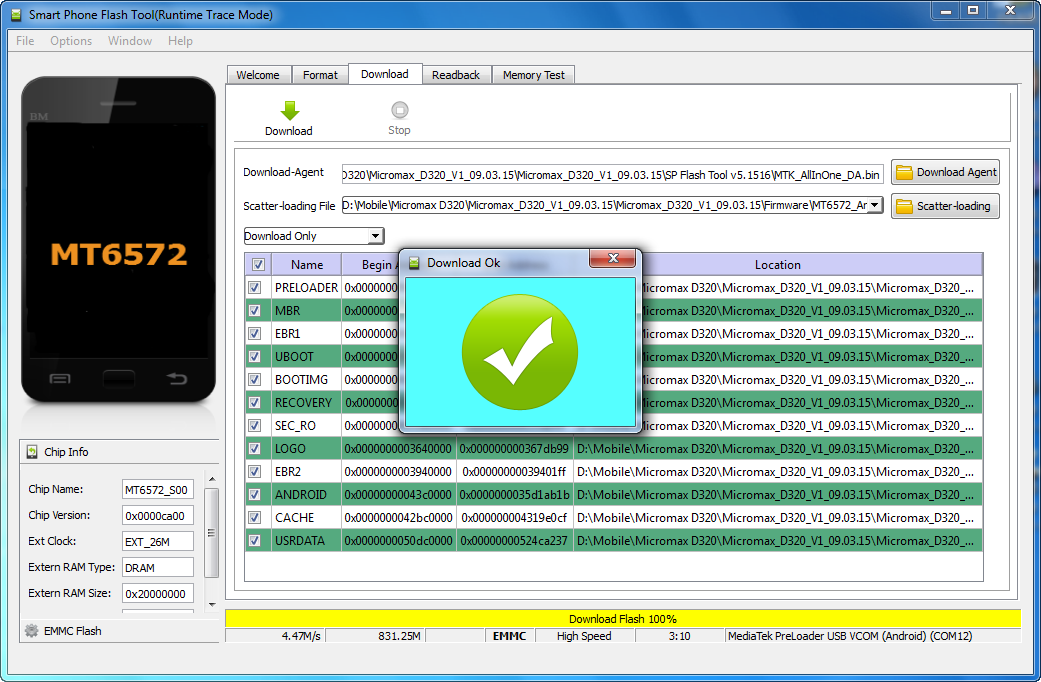Toggle the select-all header checkbox

[x=258, y=265]
